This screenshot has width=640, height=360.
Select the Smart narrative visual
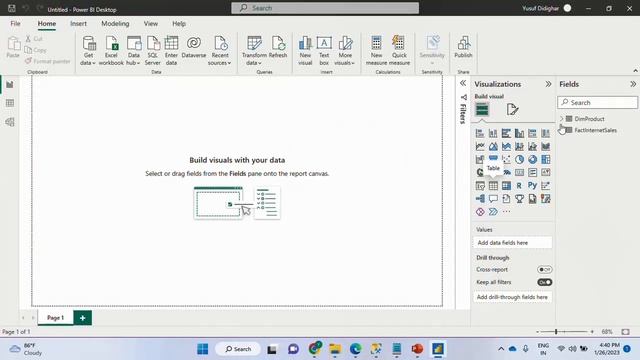[506, 199]
